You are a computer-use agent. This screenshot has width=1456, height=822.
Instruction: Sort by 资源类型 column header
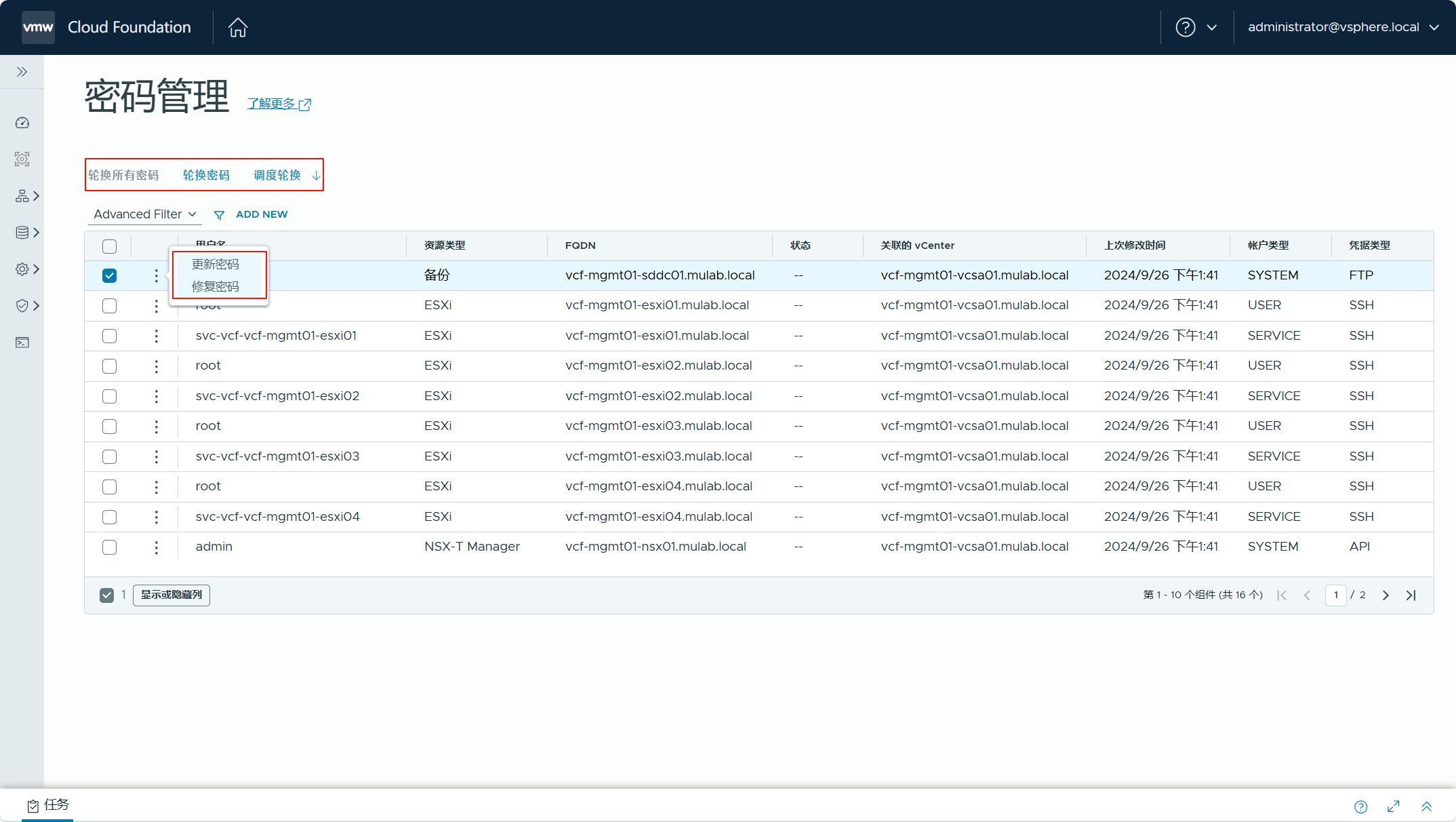pyautogui.click(x=445, y=246)
